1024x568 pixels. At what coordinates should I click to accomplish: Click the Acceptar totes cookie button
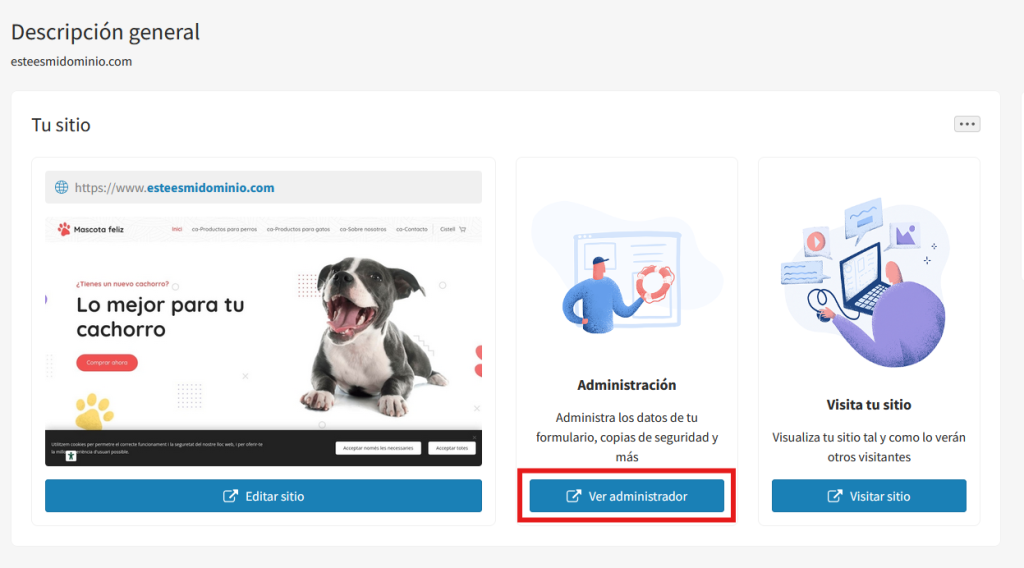point(452,448)
